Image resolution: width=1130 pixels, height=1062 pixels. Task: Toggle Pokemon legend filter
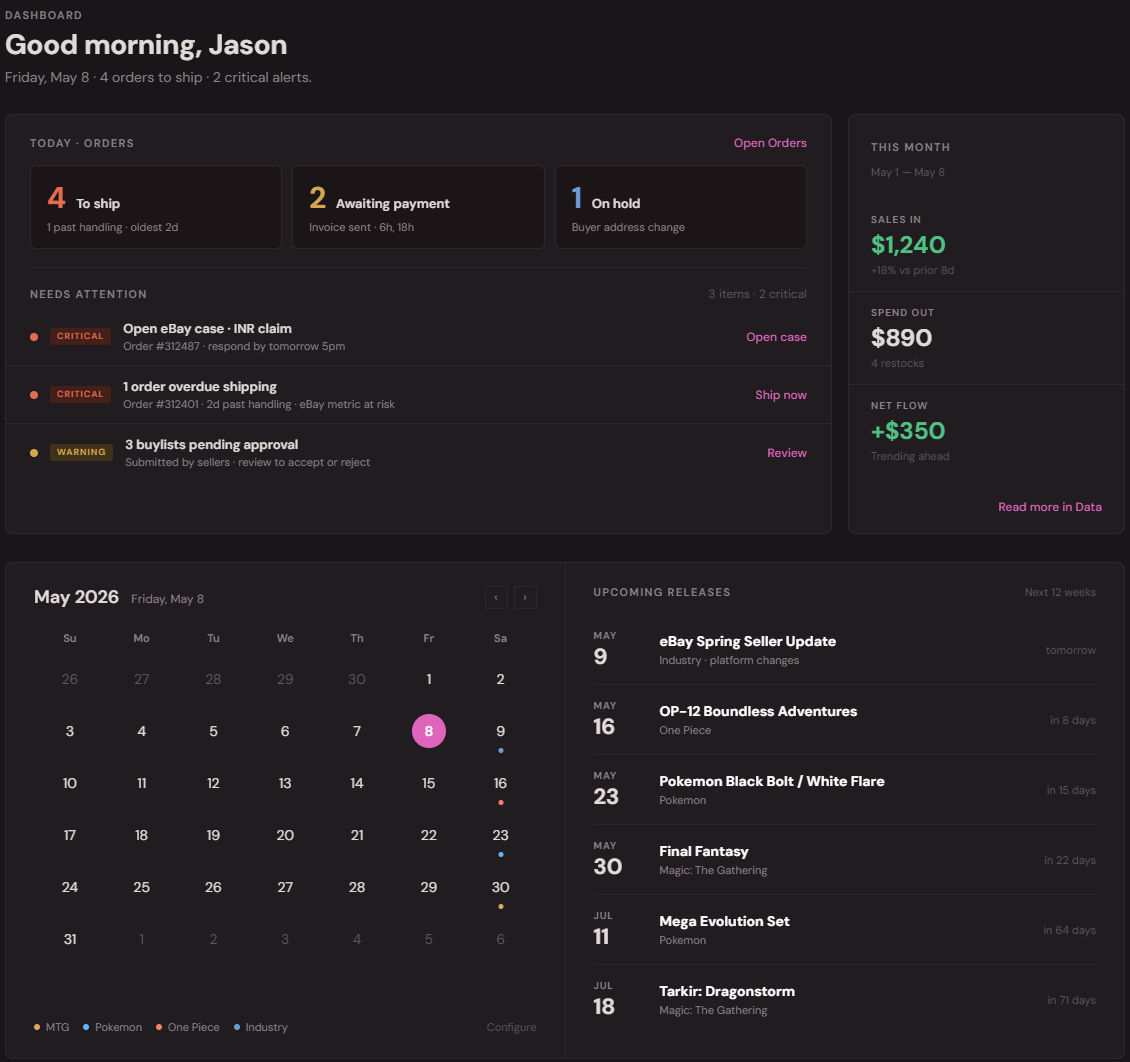pos(112,1027)
